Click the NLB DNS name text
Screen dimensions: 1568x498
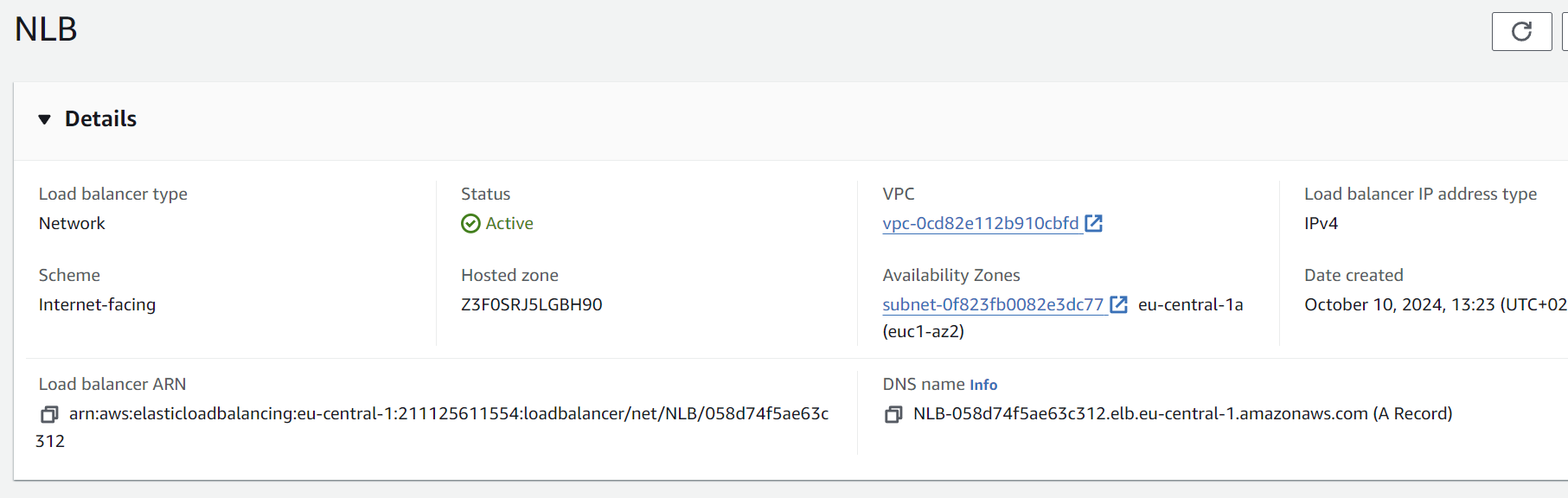pyautogui.click(x=1140, y=414)
